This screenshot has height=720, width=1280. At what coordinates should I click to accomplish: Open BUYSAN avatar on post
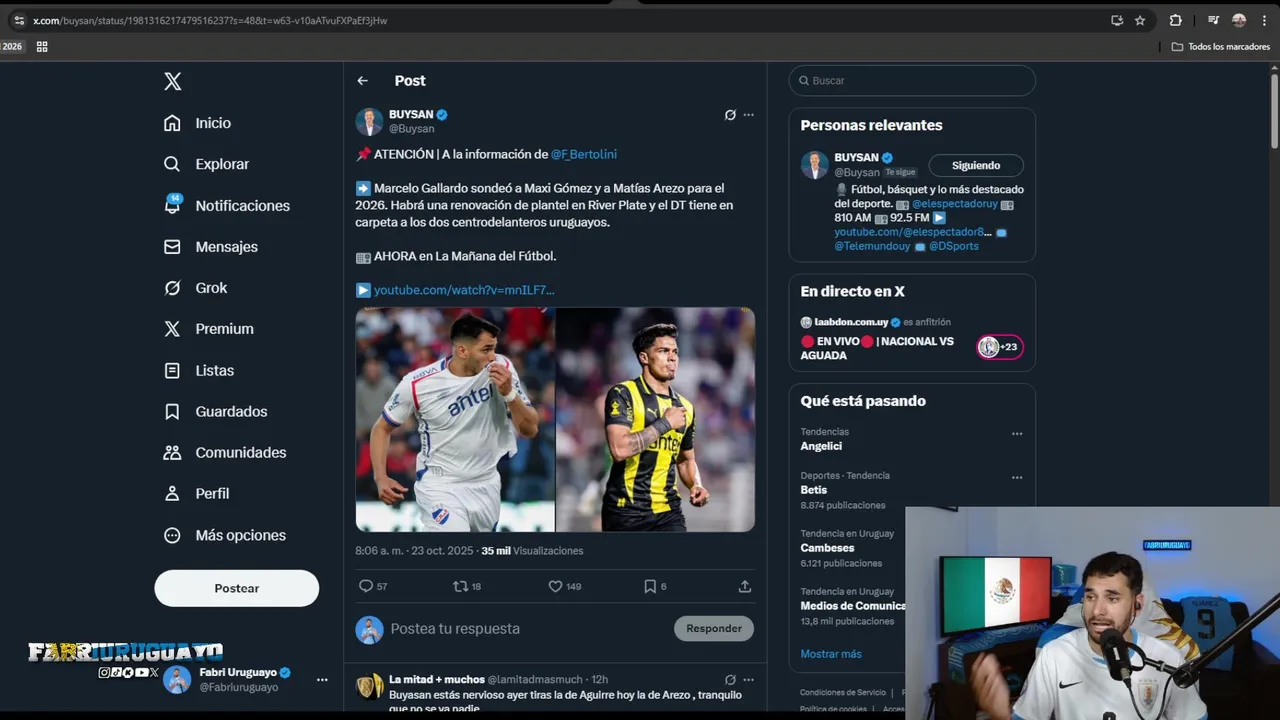pos(369,121)
